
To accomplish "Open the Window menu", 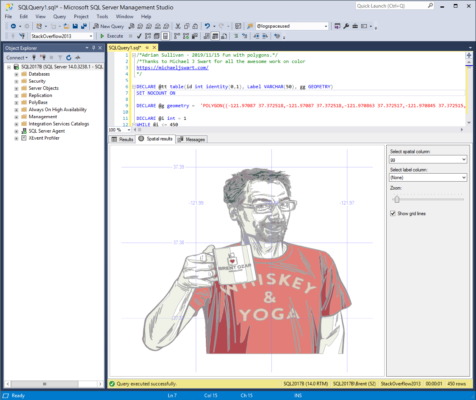I will coord(124,16).
